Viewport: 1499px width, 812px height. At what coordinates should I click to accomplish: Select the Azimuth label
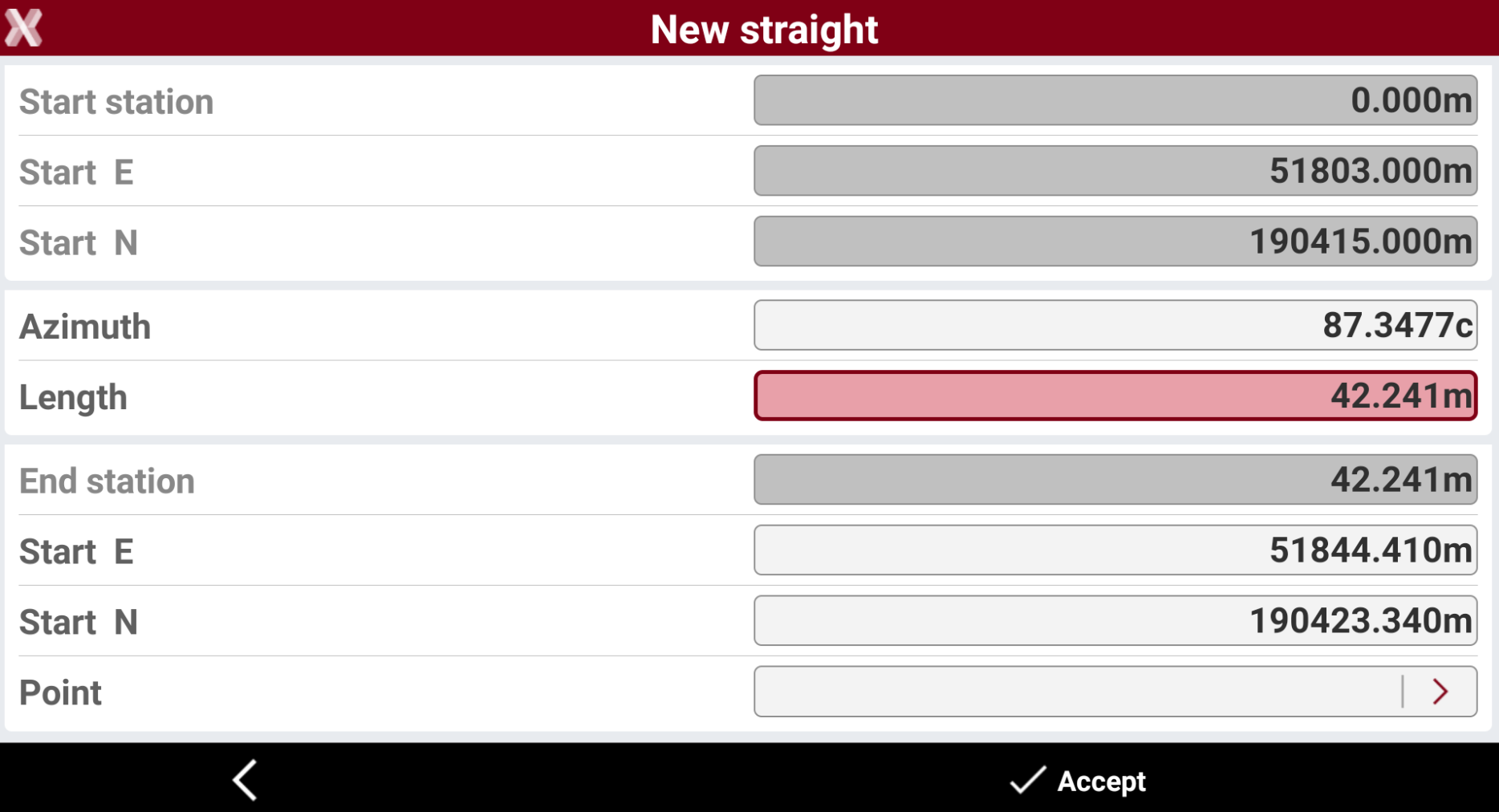[85, 327]
